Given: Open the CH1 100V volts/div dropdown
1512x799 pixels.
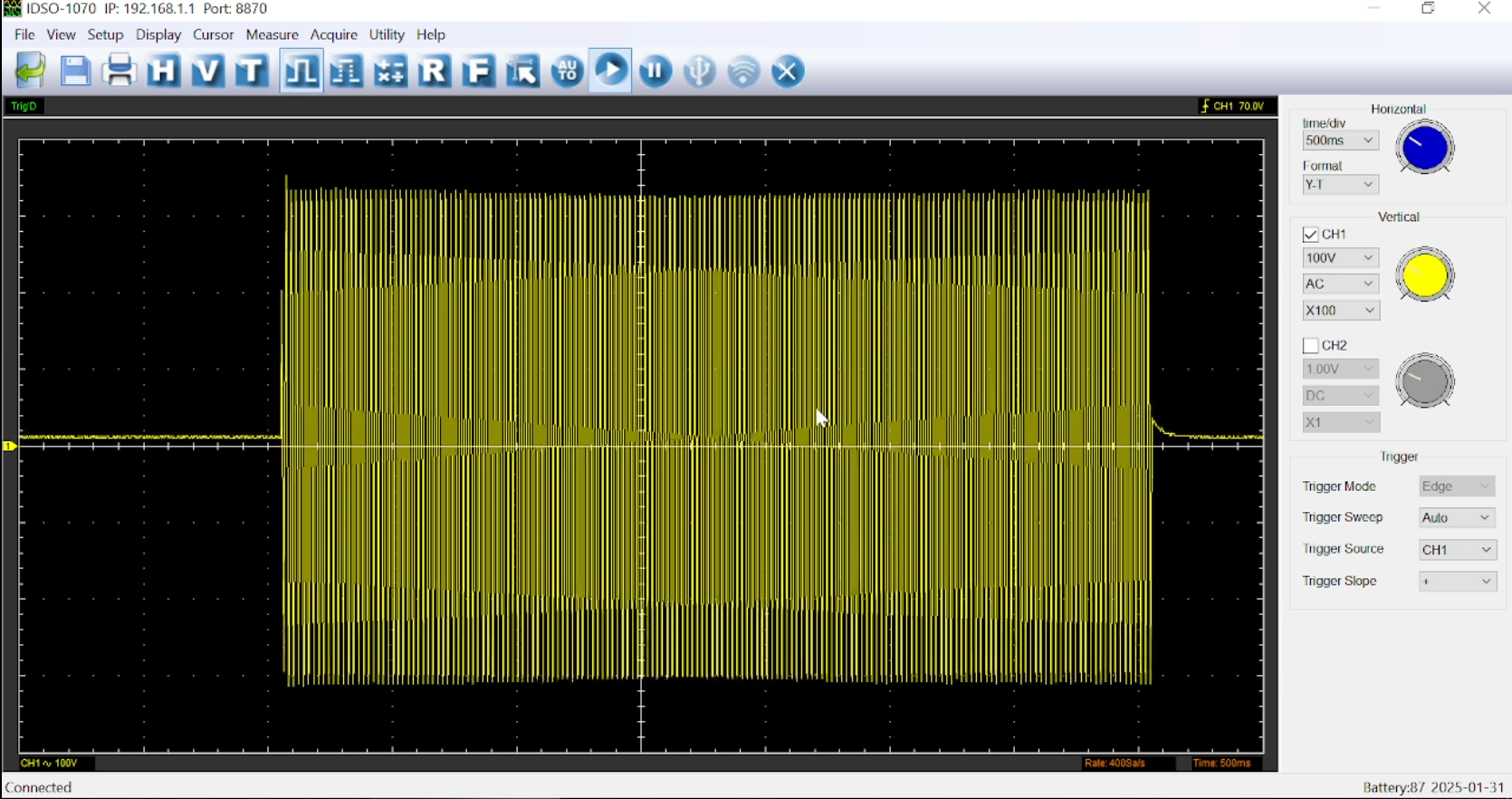Looking at the screenshot, I should click(1340, 258).
